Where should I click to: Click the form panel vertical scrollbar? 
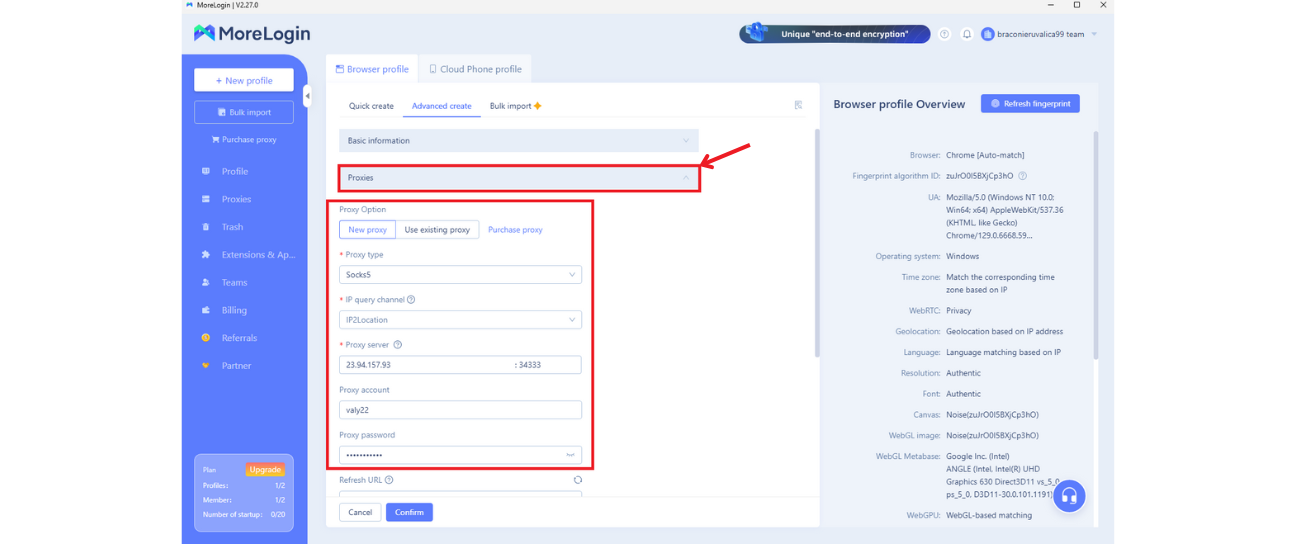point(817,243)
